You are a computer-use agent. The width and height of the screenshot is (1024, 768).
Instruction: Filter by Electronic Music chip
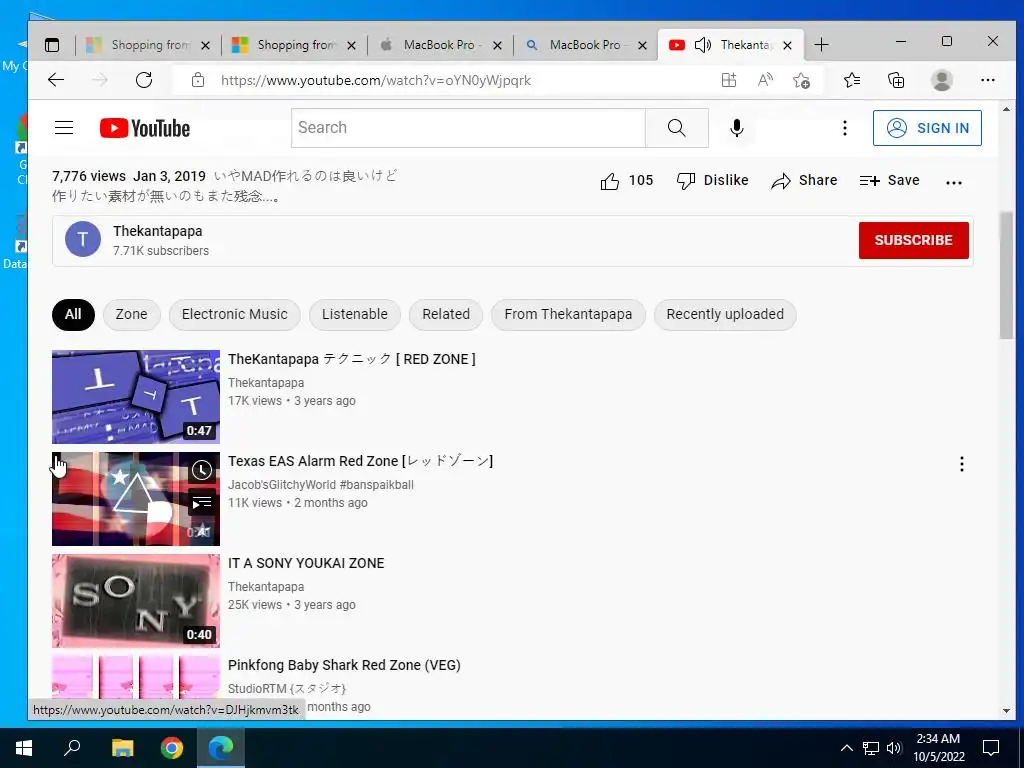point(234,314)
